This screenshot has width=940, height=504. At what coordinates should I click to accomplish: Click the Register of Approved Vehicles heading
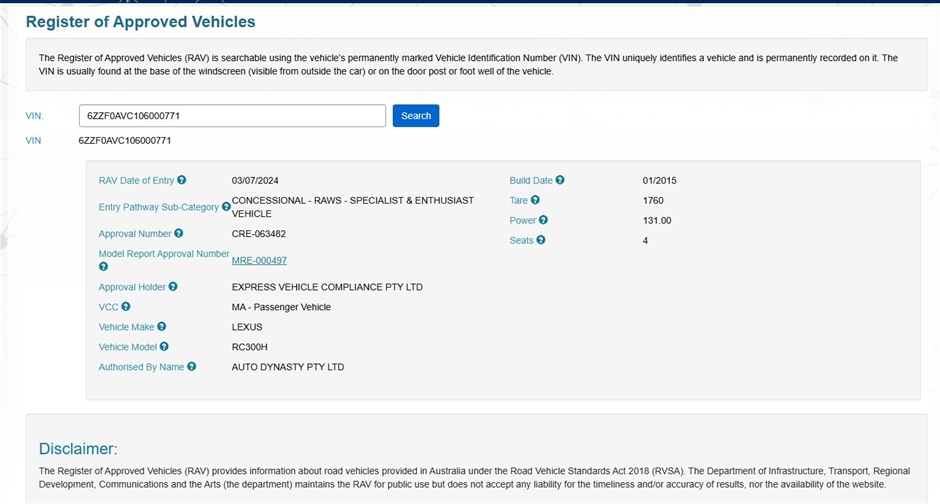click(140, 21)
